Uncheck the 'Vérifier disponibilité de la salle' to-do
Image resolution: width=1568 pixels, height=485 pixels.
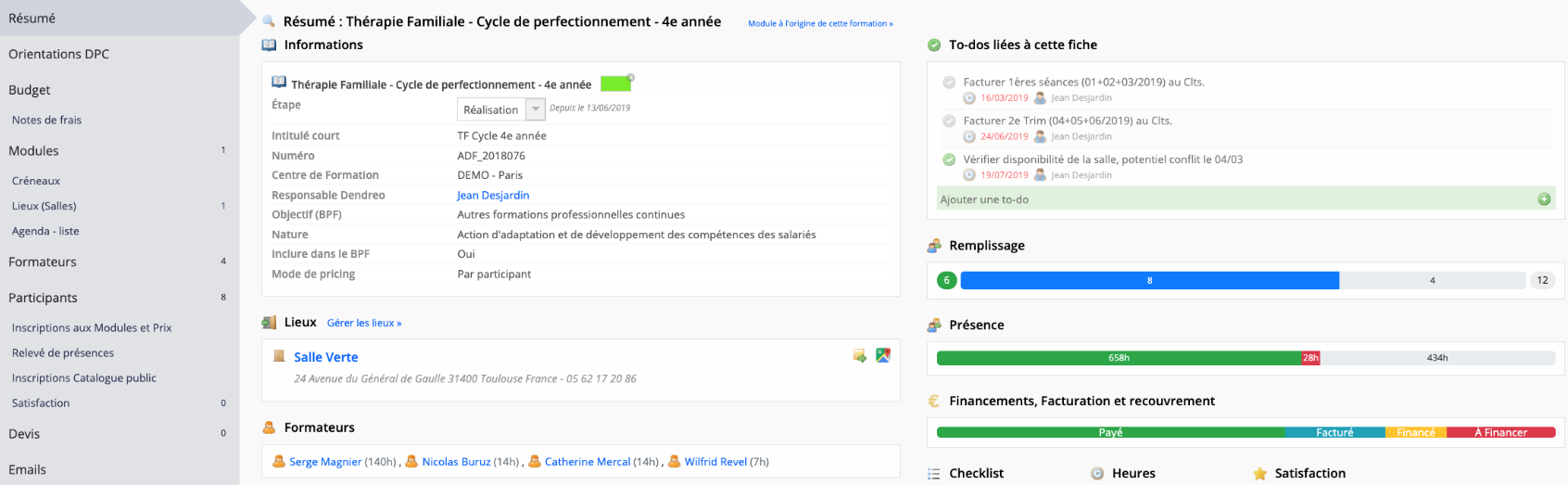pyautogui.click(x=949, y=160)
